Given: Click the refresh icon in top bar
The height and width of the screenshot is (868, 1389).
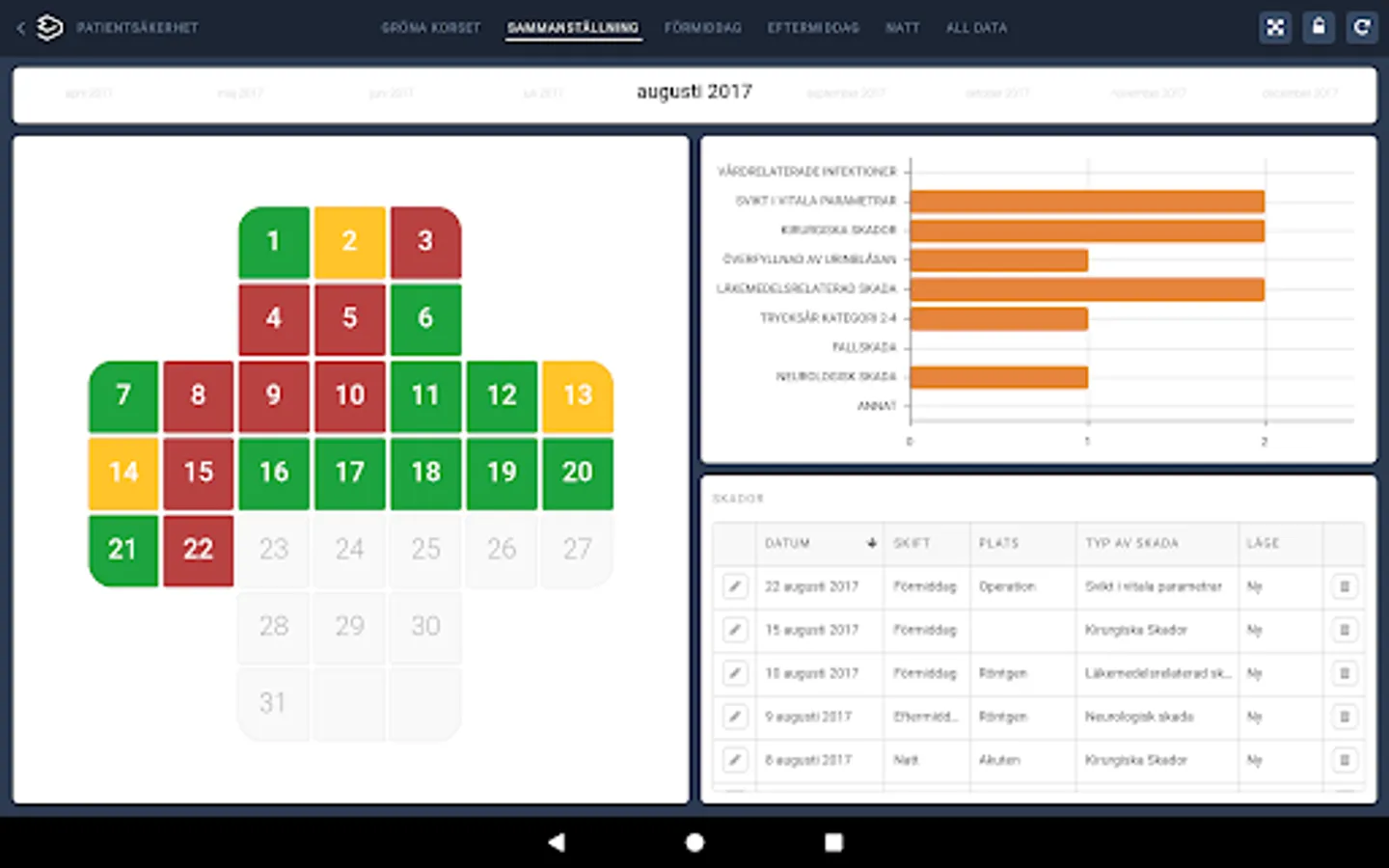Looking at the screenshot, I should [x=1362, y=27].
